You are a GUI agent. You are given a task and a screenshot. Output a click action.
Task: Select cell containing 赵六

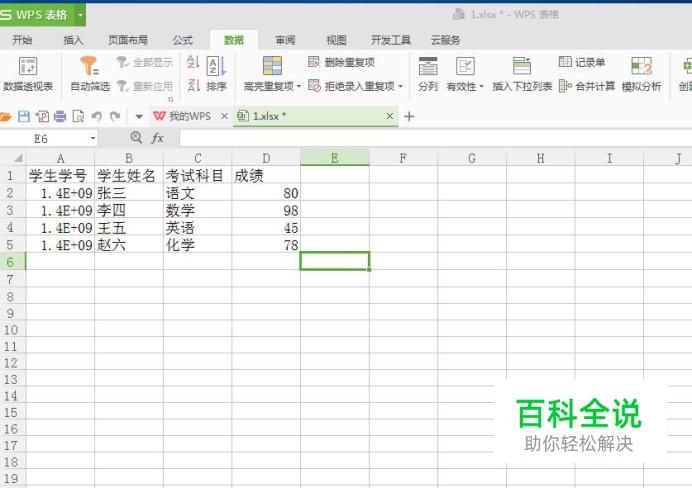tap(129, 245)
